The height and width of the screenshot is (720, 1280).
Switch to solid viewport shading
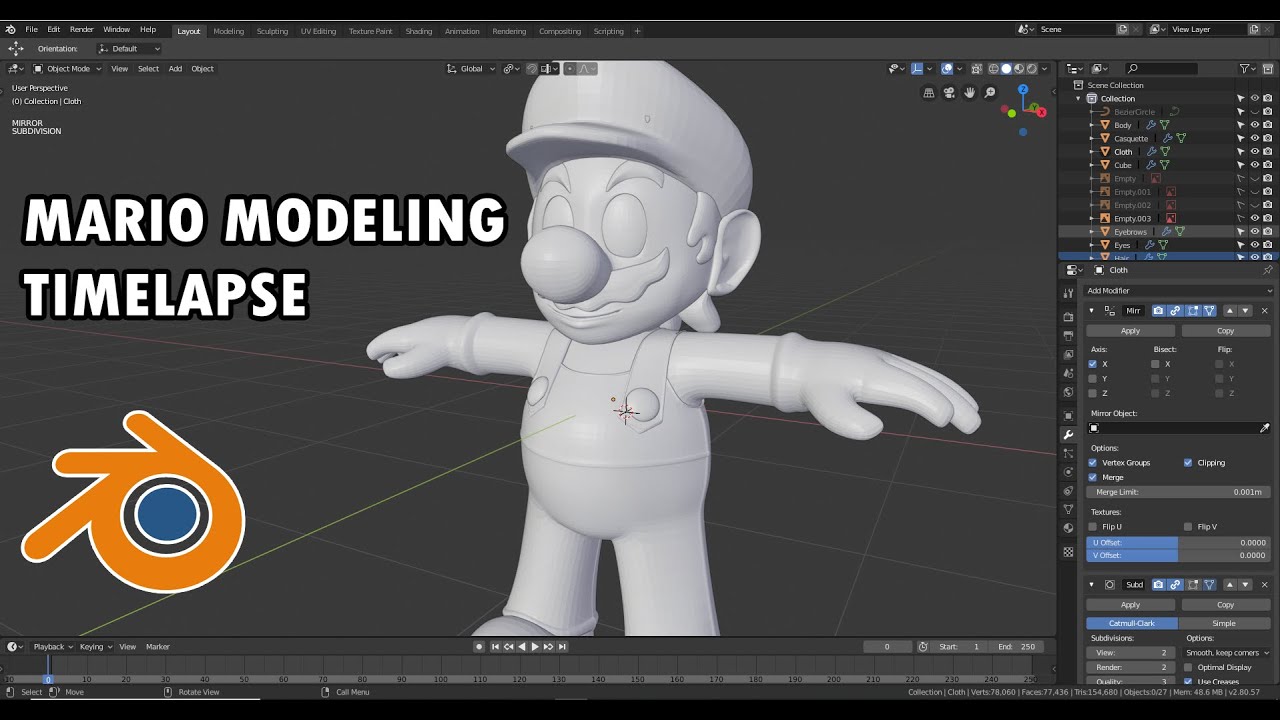1006,69
